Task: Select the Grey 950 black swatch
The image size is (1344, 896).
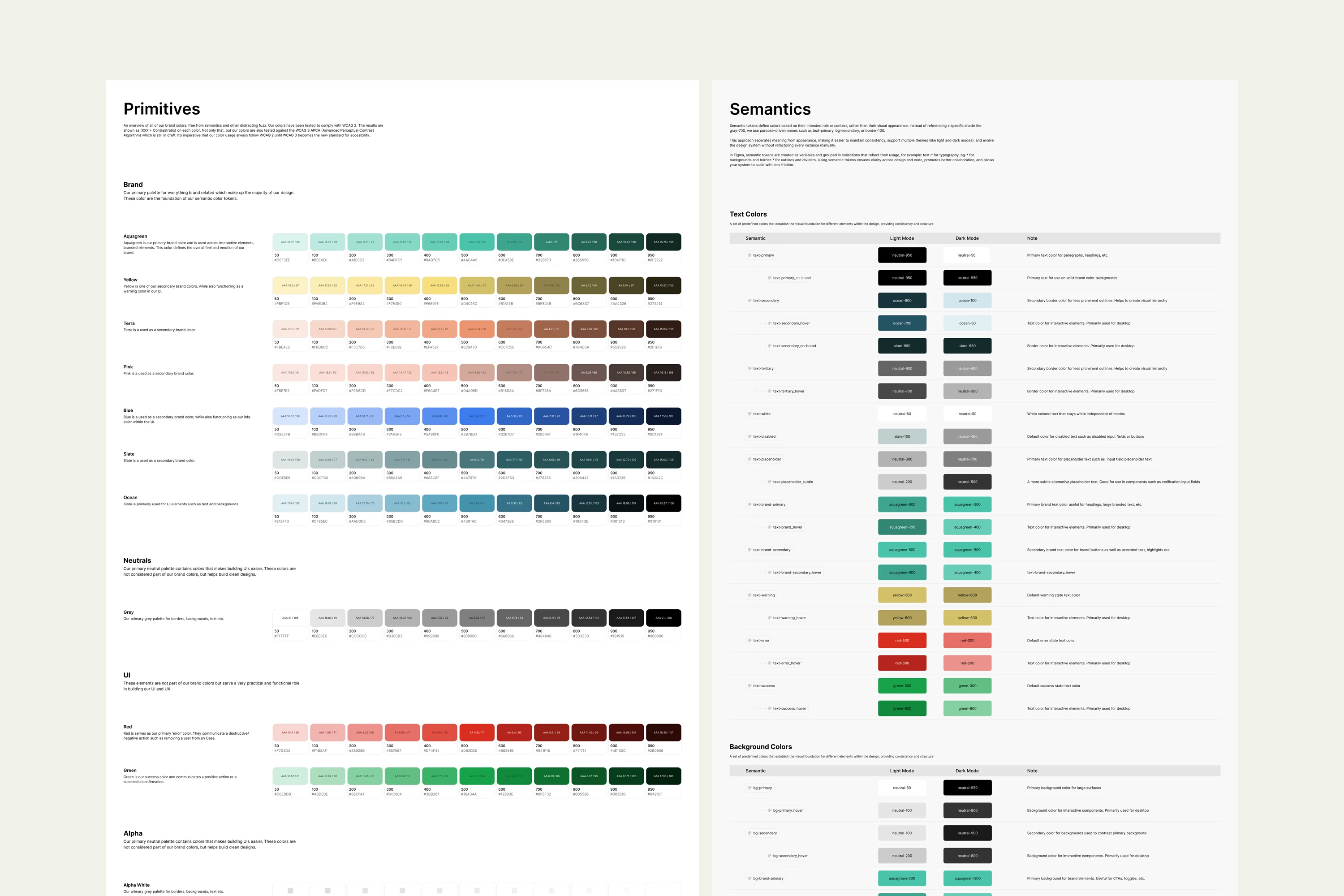Action: point(663,618)
